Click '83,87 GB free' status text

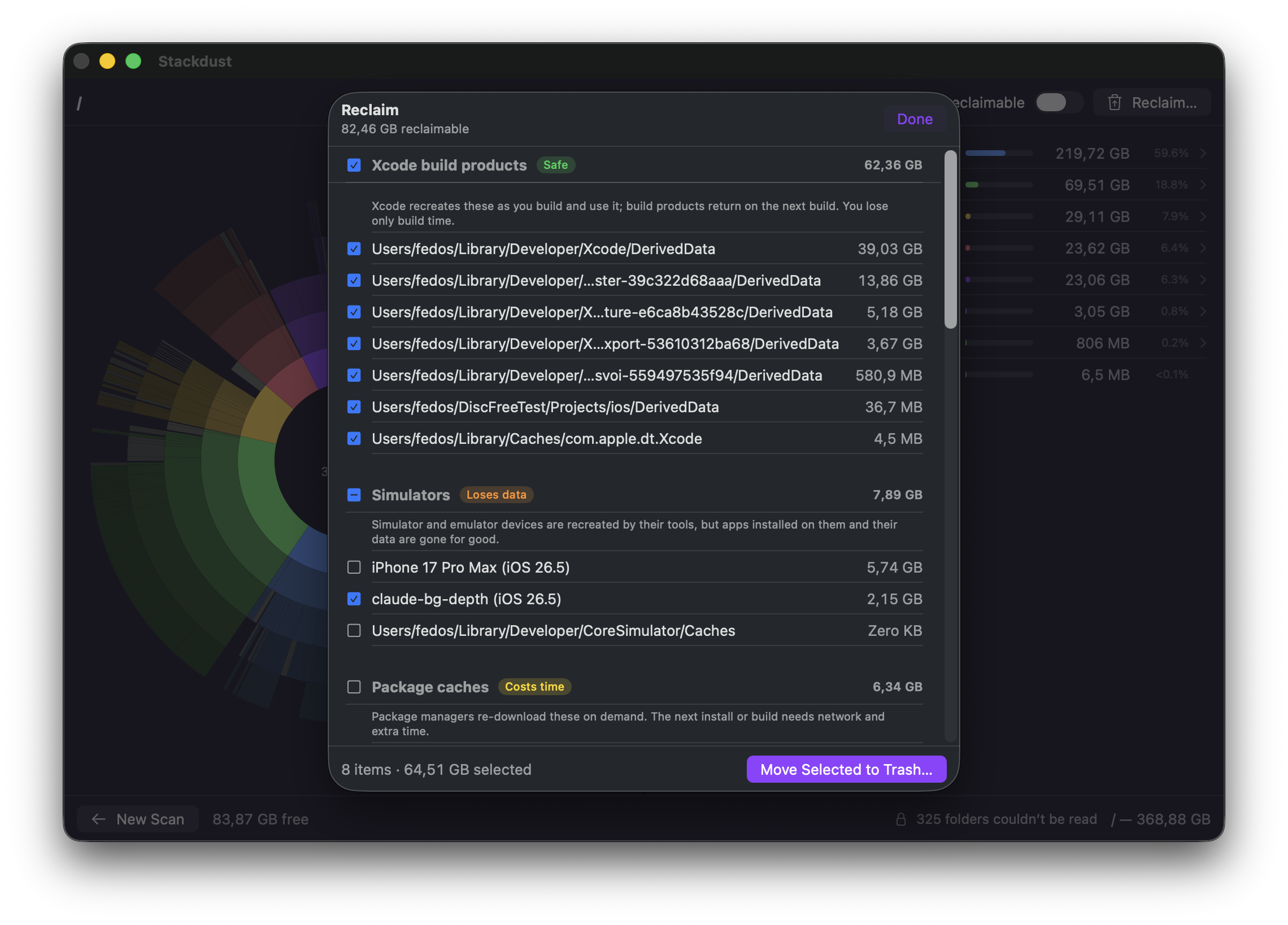click(260, 819)
